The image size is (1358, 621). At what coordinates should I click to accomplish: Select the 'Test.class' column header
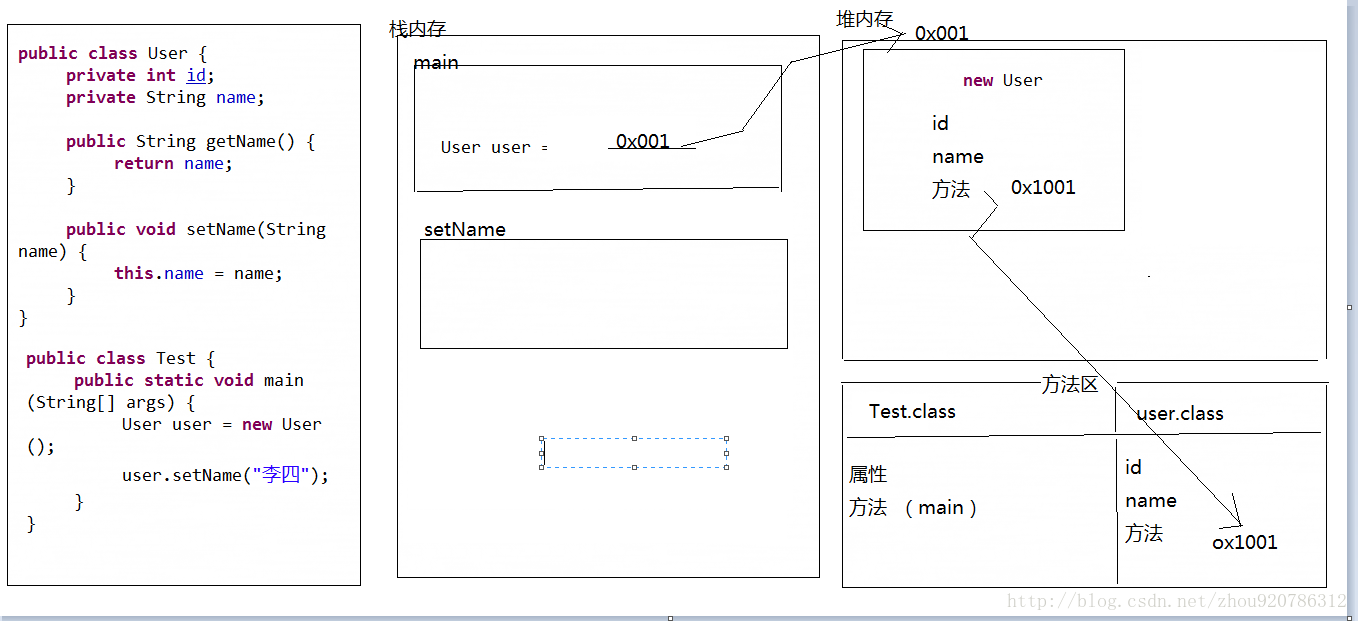click(x=912, y=412)
